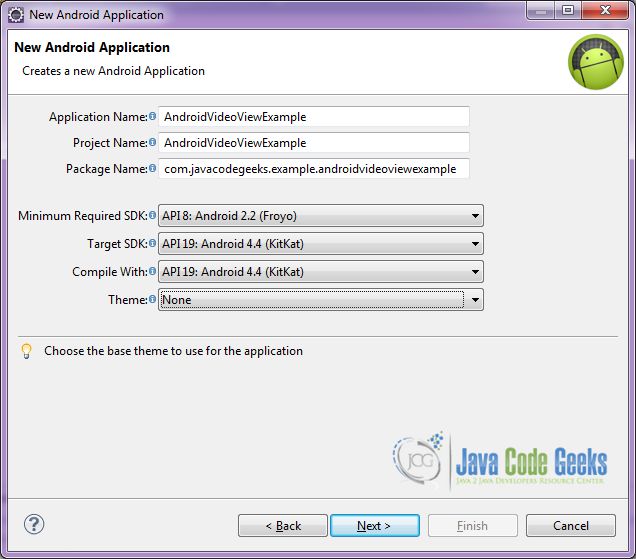This screenshot has height=559, width=636.
Task: Close the dialog with the X button
Action: click(605, 10)
